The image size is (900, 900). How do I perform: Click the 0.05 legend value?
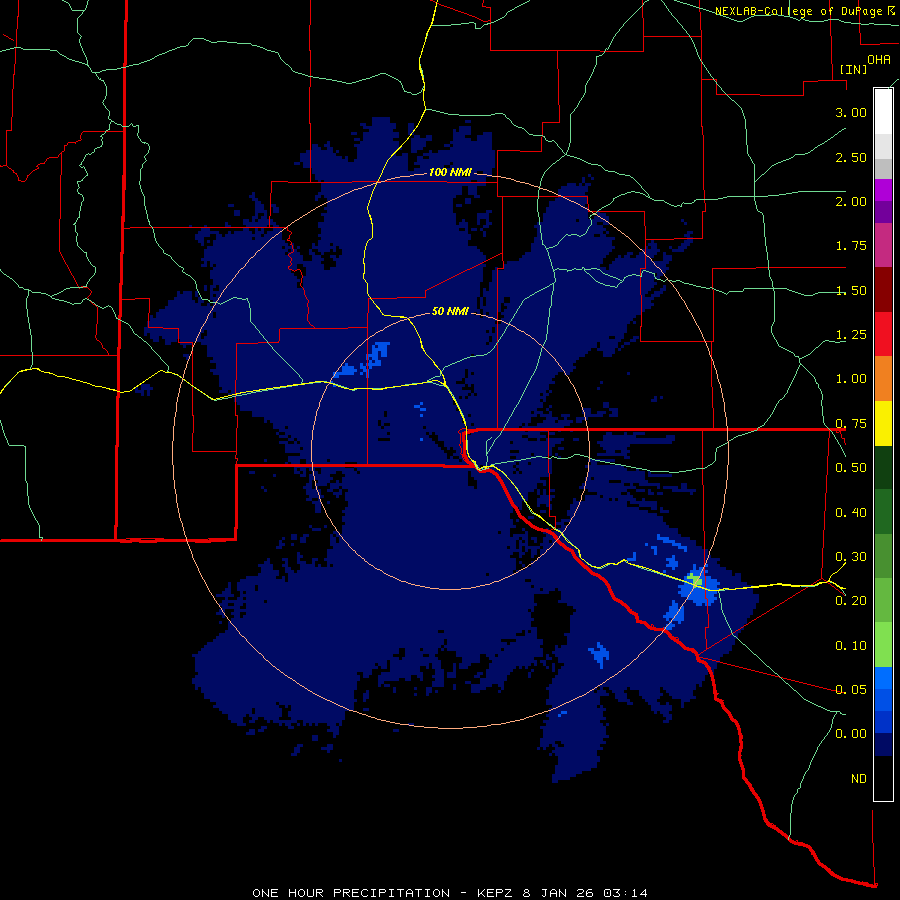point(851,690)
